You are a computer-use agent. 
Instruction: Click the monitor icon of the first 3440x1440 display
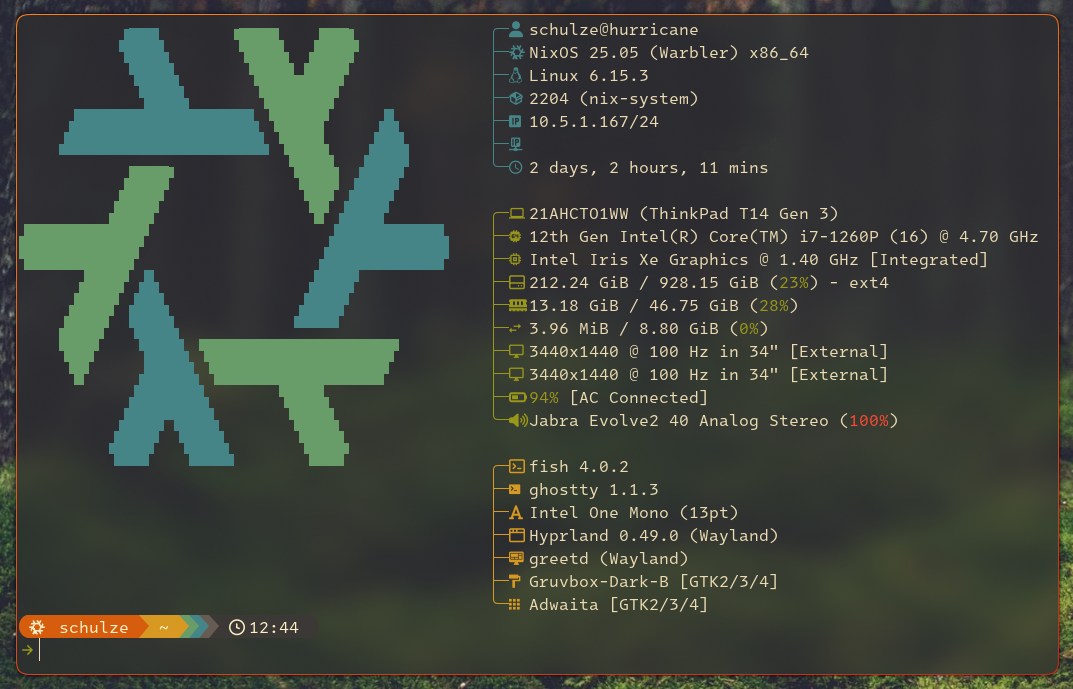[x=513, y=351]
